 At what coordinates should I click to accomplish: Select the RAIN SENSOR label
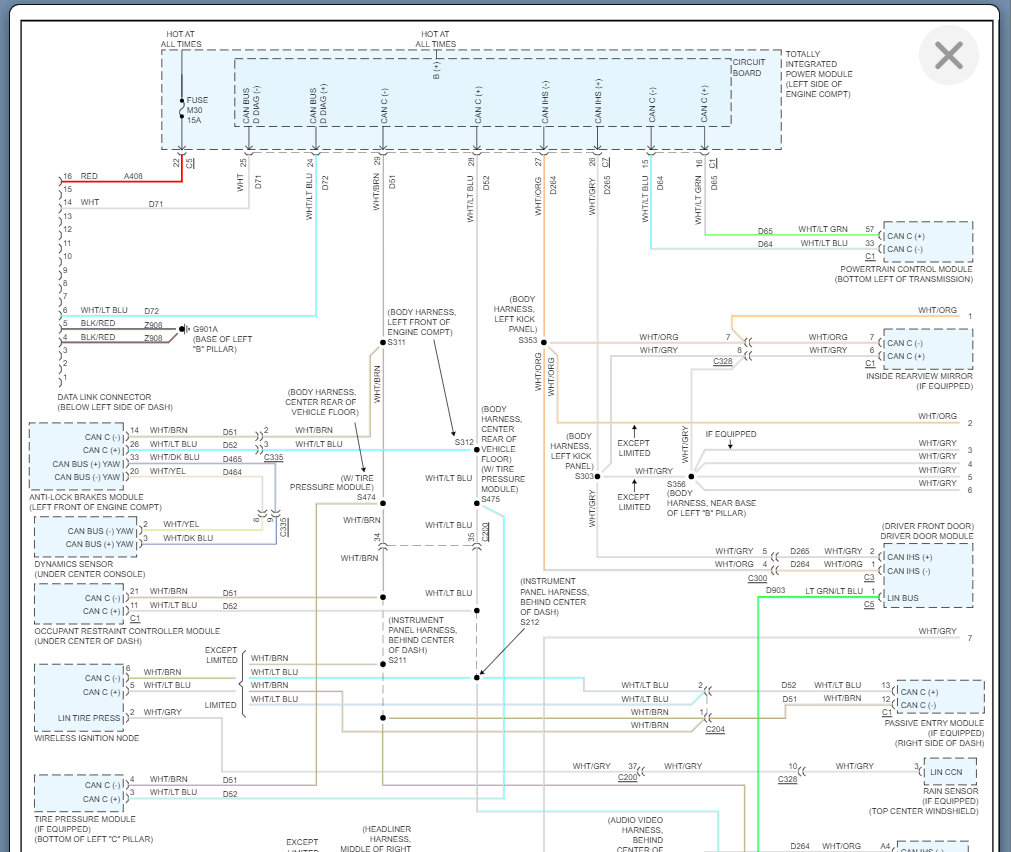(950, 791)
